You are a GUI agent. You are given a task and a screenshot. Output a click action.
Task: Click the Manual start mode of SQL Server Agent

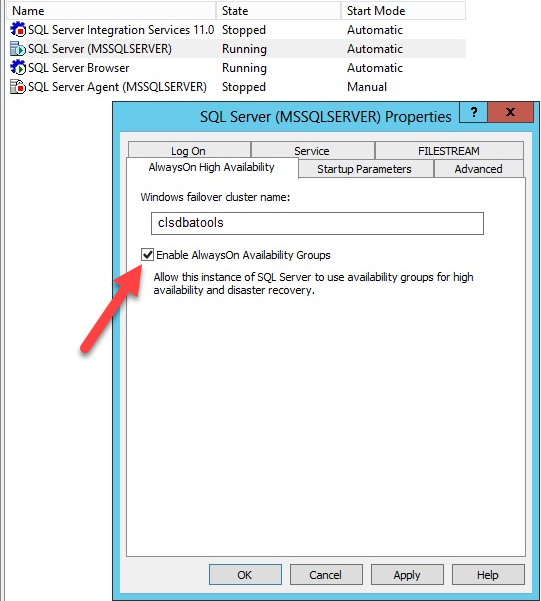coord(367,87)
